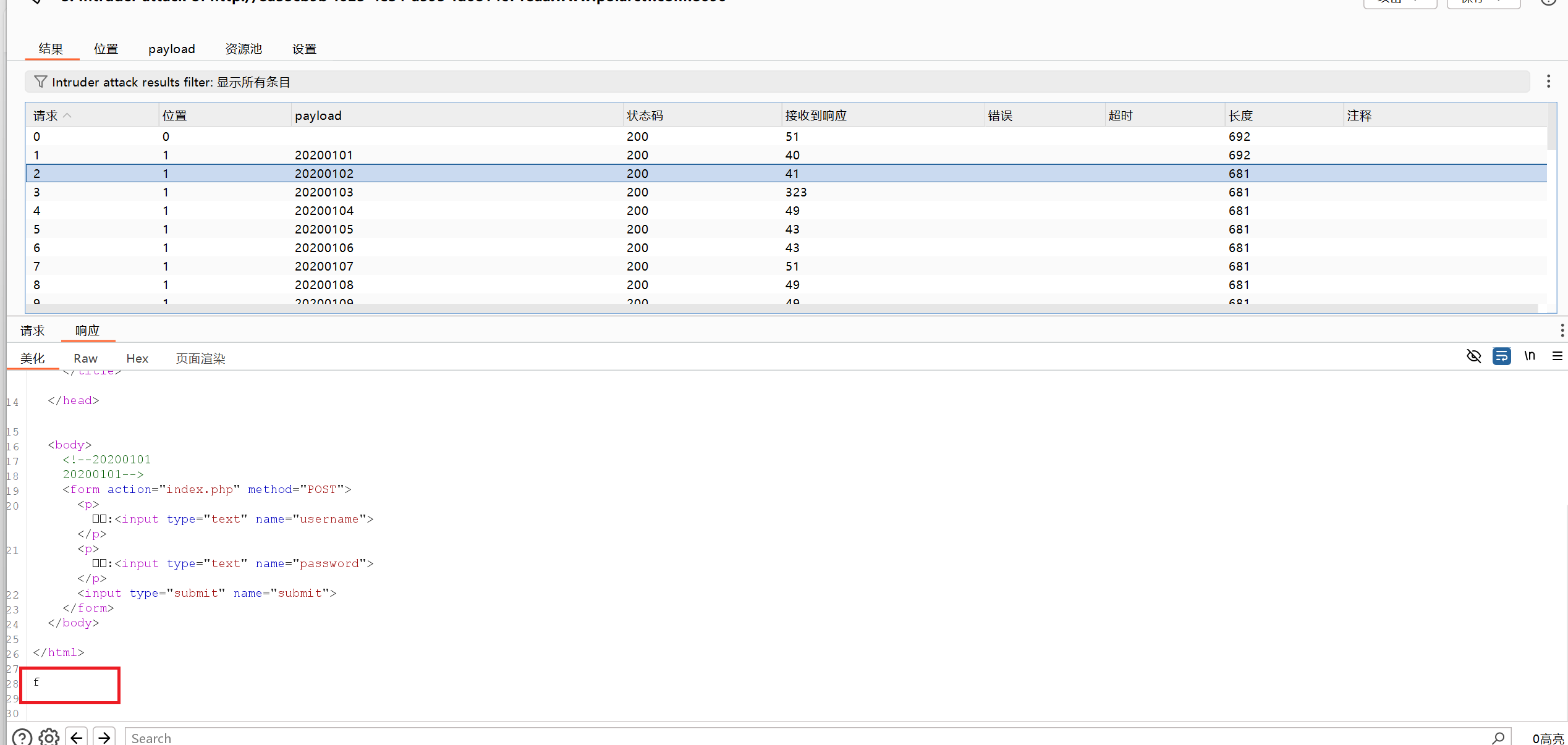Open search settings gear icon
Screen dimensions: 1568x745
pos(49,738)
